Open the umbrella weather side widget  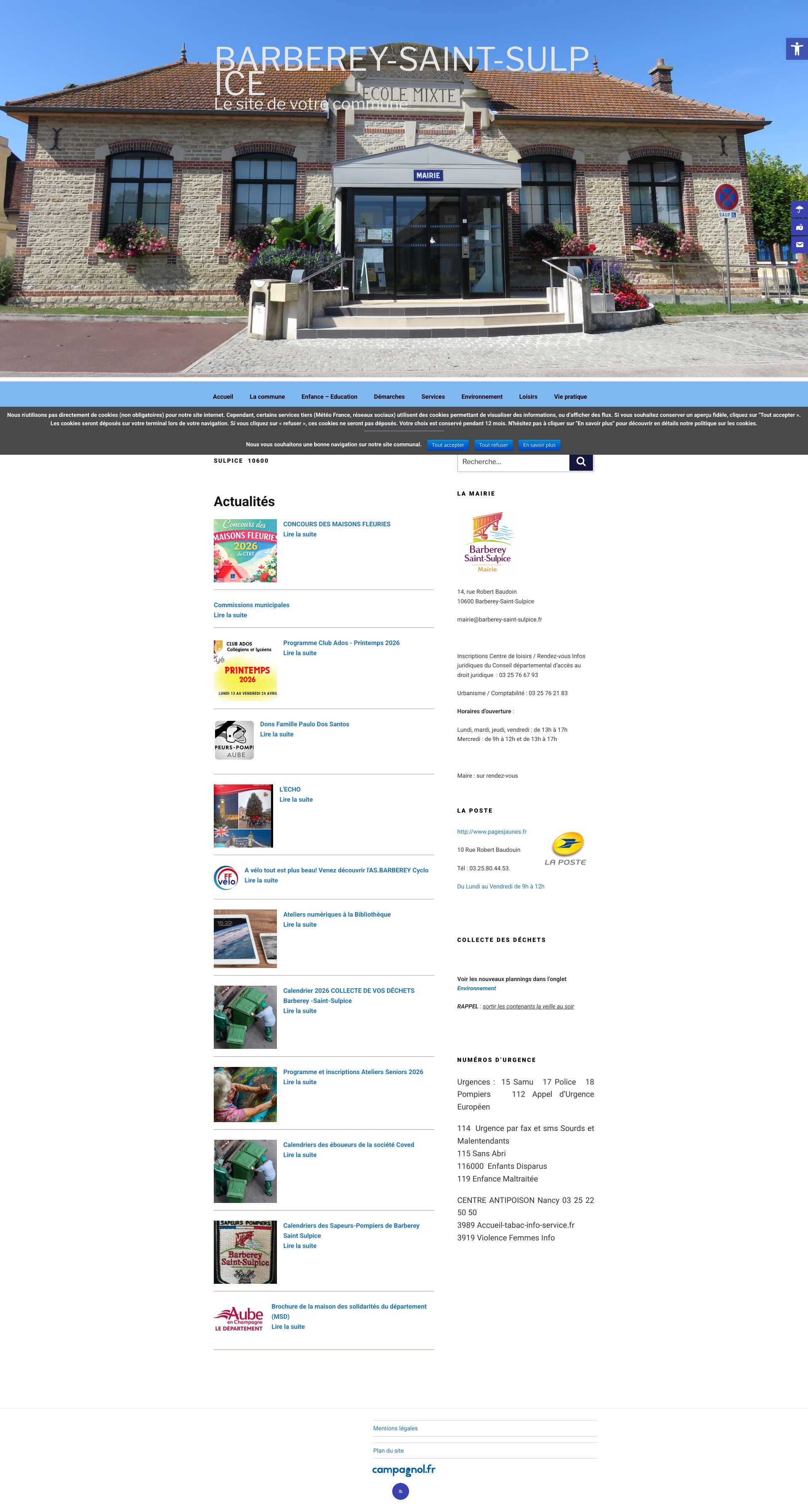coord(799,209)
